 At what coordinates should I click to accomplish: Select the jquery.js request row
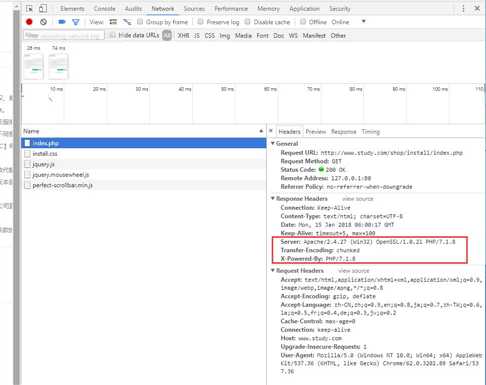tap(144, 164)
